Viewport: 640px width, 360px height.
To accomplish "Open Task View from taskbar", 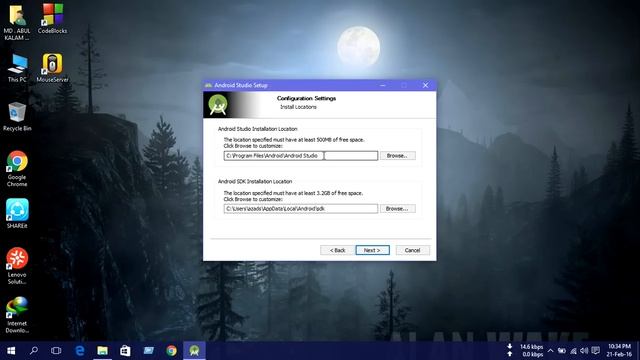I will 56,351.
